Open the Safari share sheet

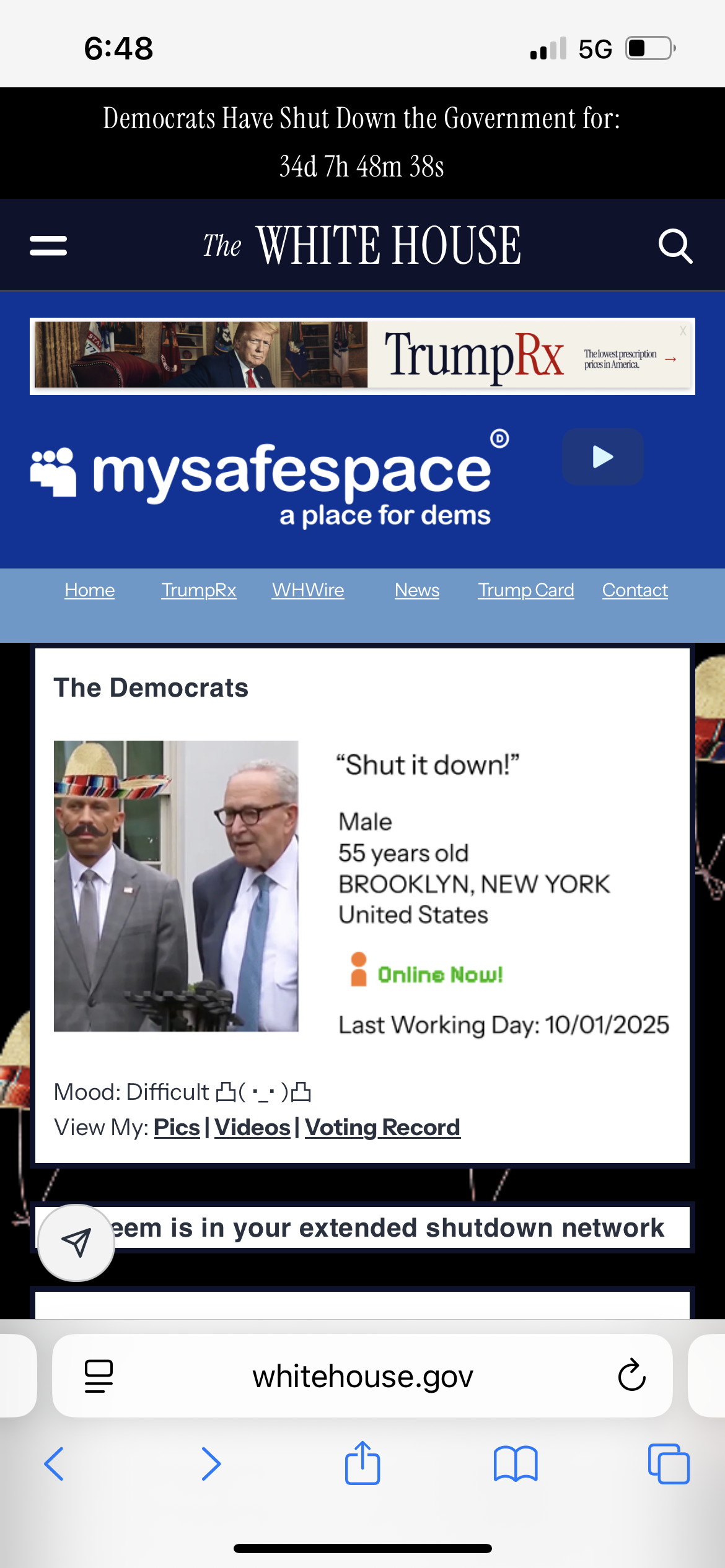pos(362,1463)
